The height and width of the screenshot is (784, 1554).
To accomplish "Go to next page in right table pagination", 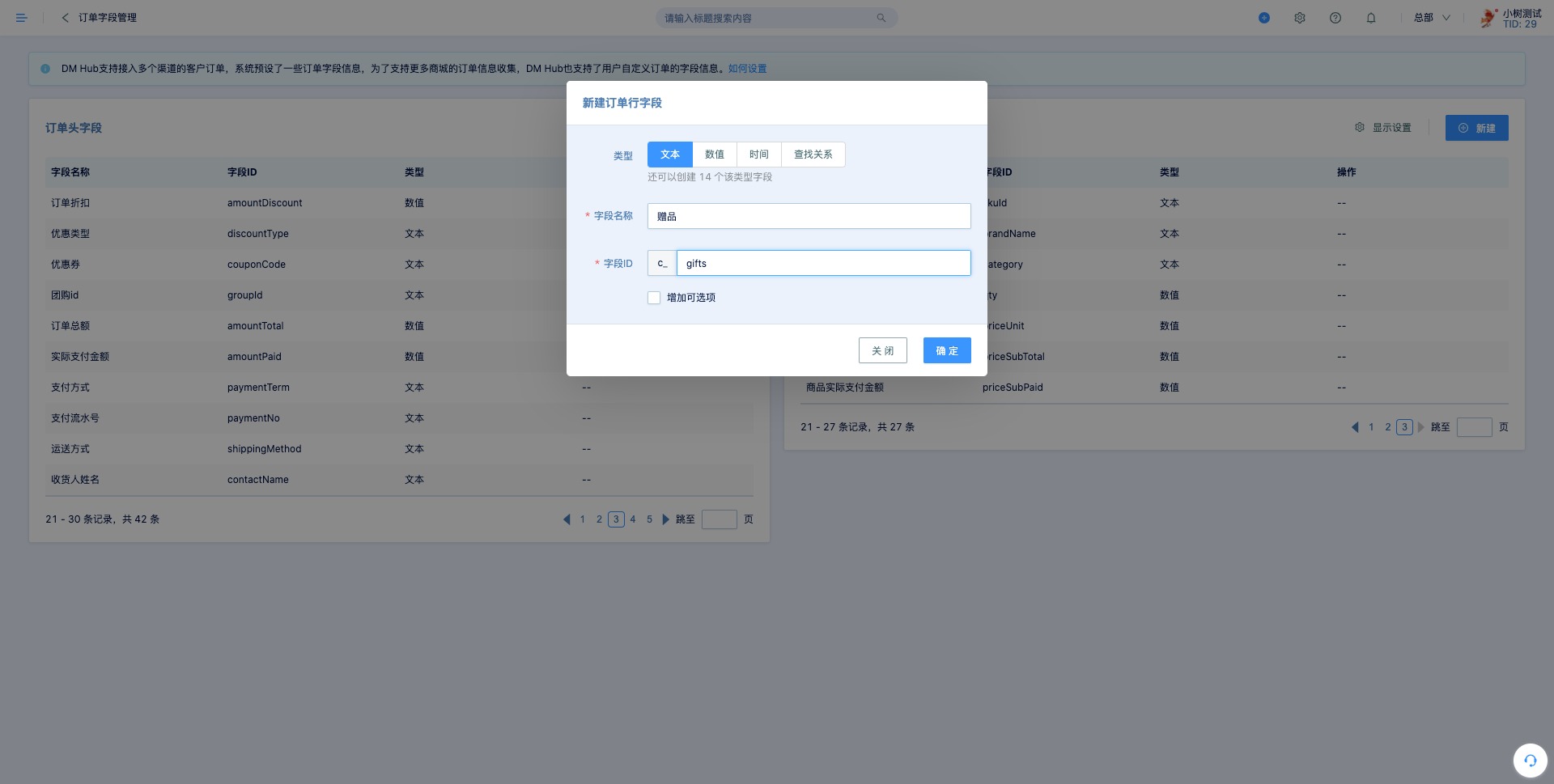I will [1420, 427].
